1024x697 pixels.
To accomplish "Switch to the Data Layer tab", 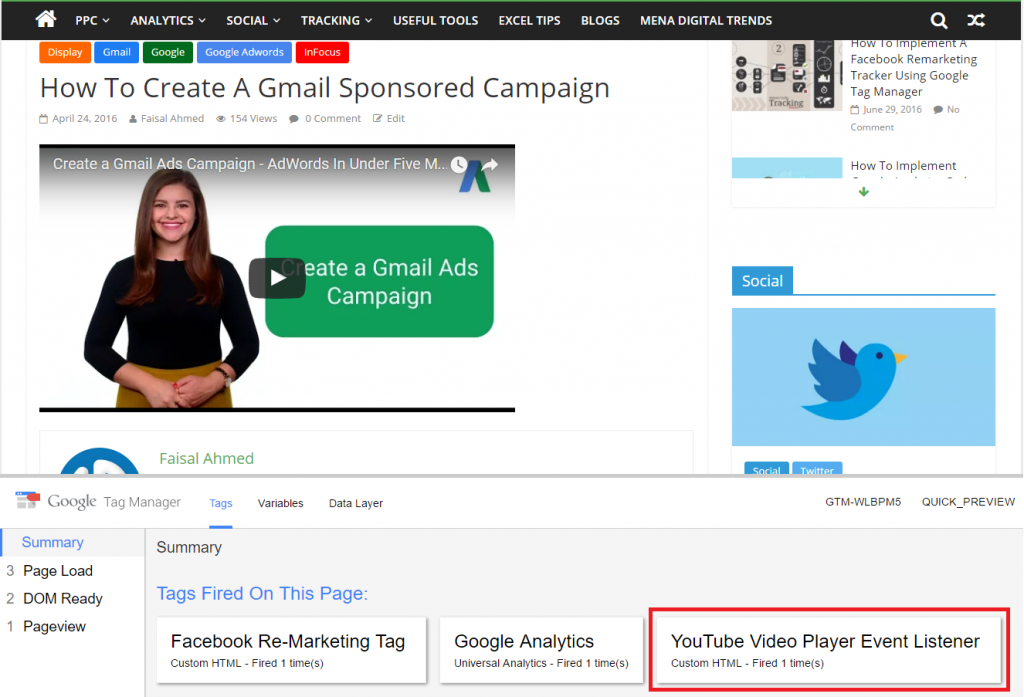I will [355, 503].
